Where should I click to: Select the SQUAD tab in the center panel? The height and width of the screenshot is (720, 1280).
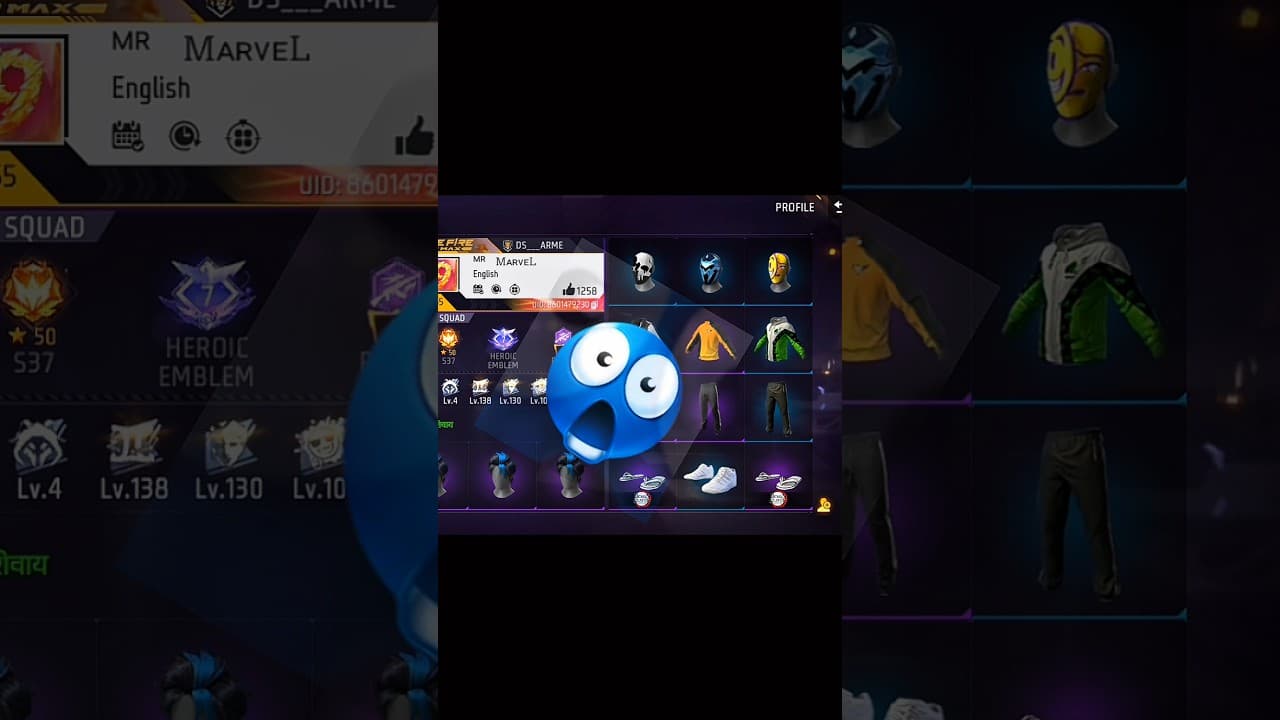click(452, 318)
